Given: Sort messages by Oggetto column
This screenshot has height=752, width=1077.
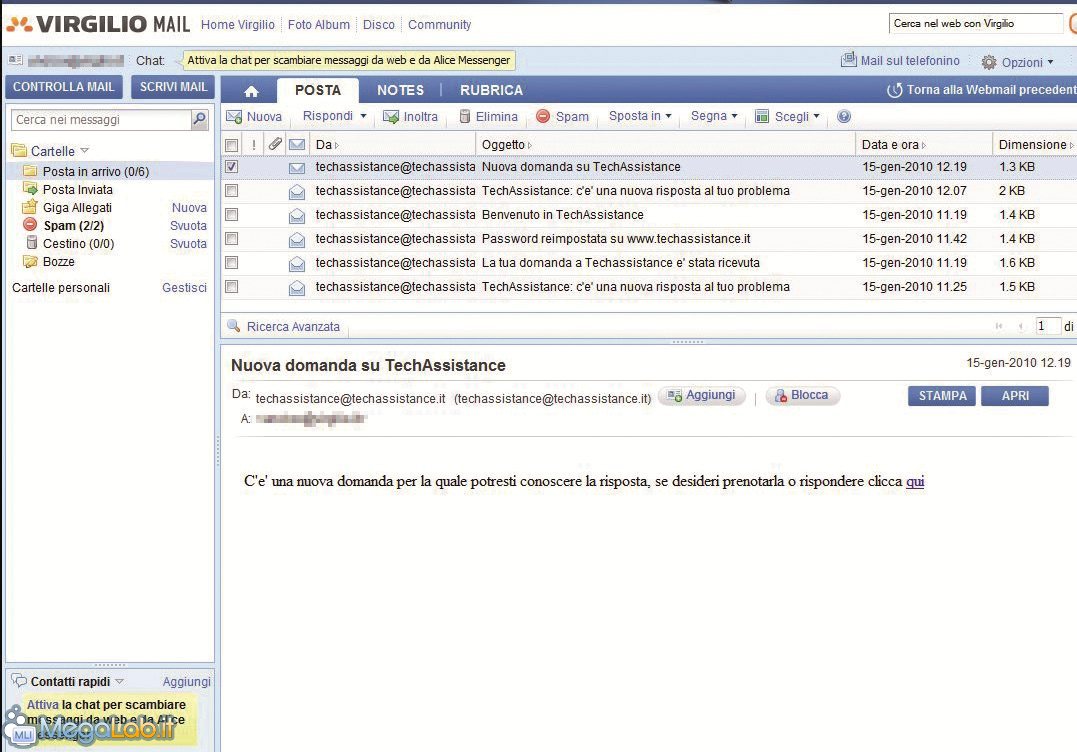Looking at the screenshot, I should click(x=507, y=145).
